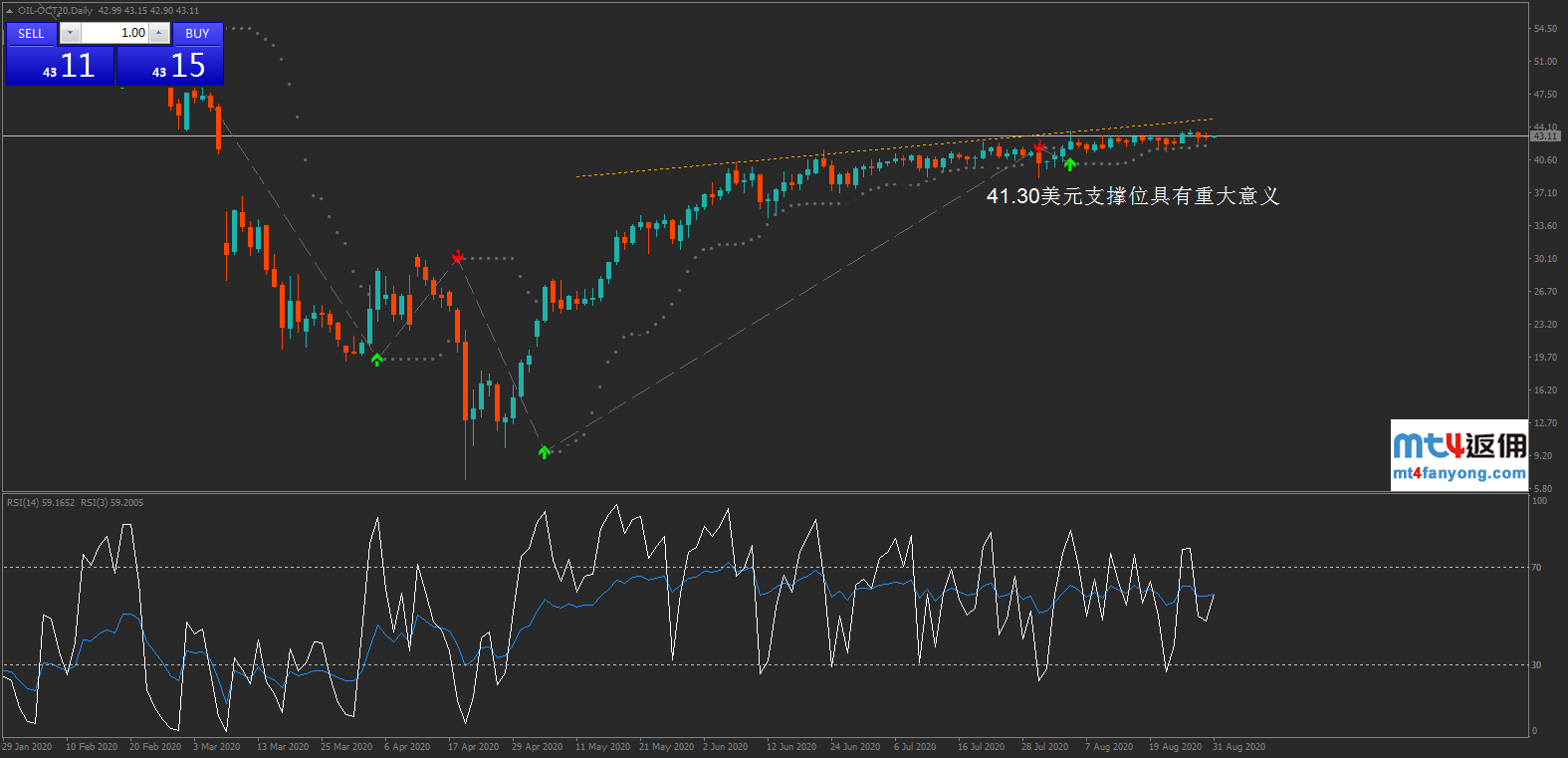
Task: Decrease the trade volume with the down arrow
Action: [70, 33]
